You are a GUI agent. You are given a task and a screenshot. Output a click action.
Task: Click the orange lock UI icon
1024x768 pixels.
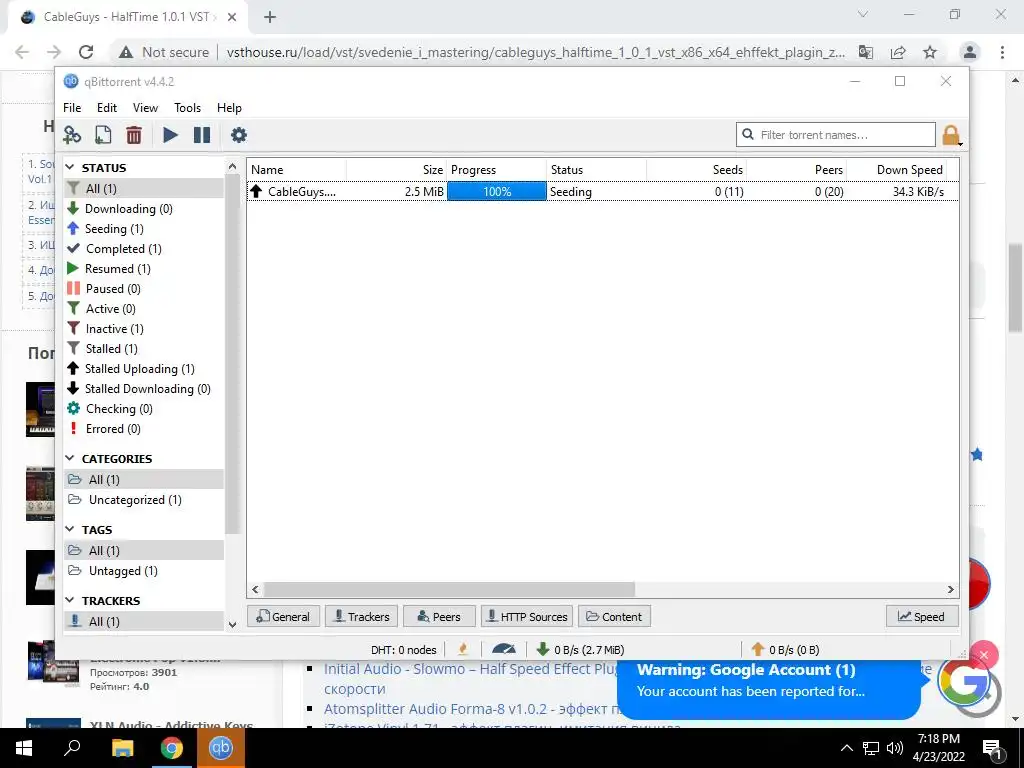pos(951,135)
